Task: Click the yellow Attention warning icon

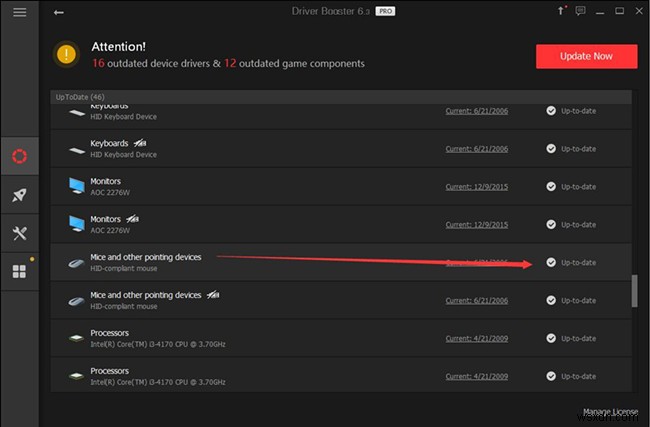Action: tap(67, 55)
